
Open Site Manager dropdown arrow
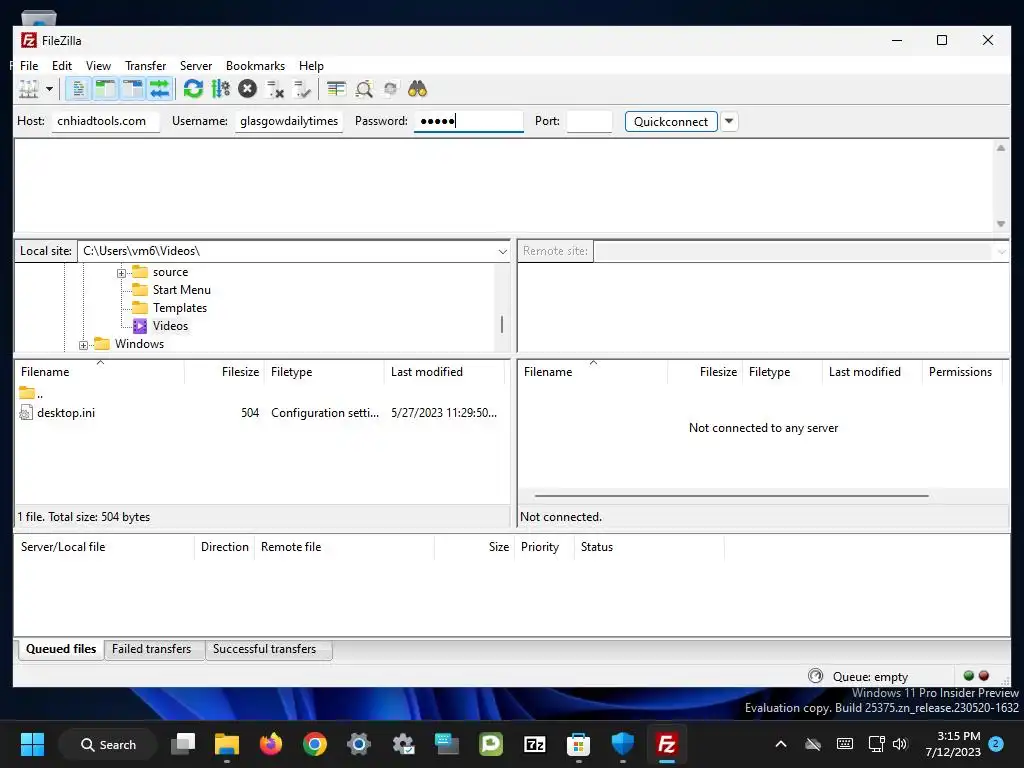pos(49,89)
